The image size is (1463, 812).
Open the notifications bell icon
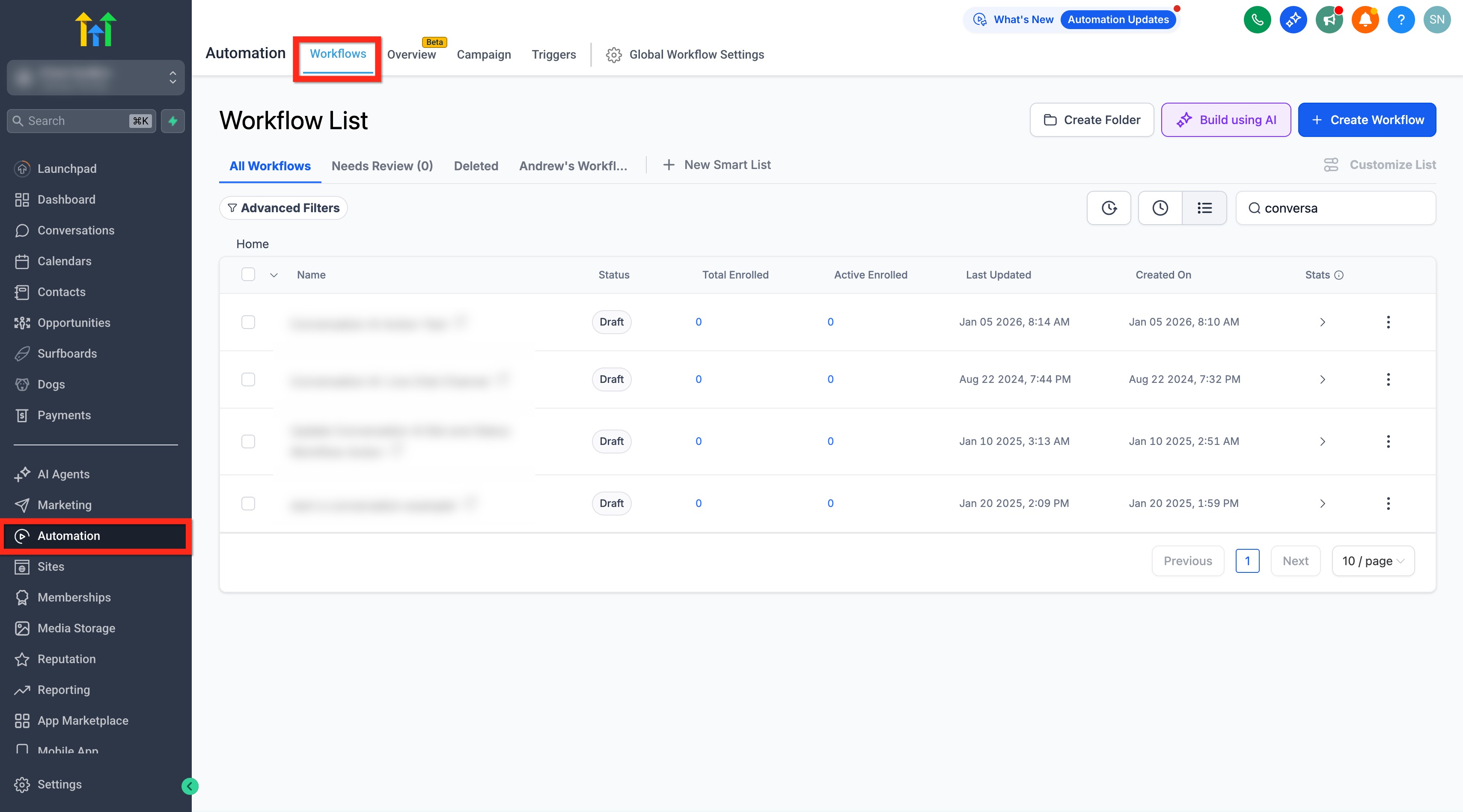coord(1365,20)
